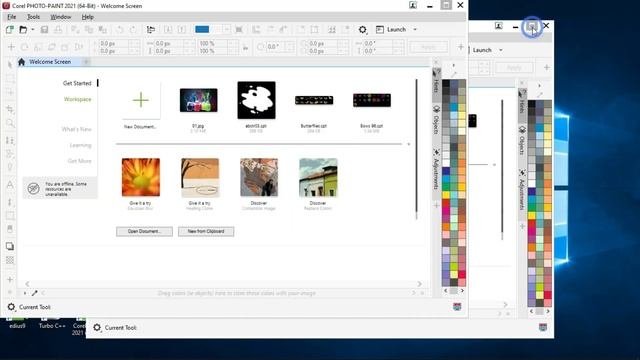Select Workspace in welcome sidebar
Viewport: 640px width, 360px height.
coord(77,99)
